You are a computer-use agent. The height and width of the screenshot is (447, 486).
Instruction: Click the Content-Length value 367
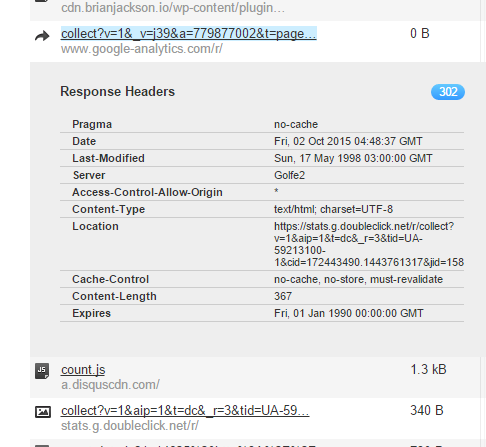tap(283, 296)
